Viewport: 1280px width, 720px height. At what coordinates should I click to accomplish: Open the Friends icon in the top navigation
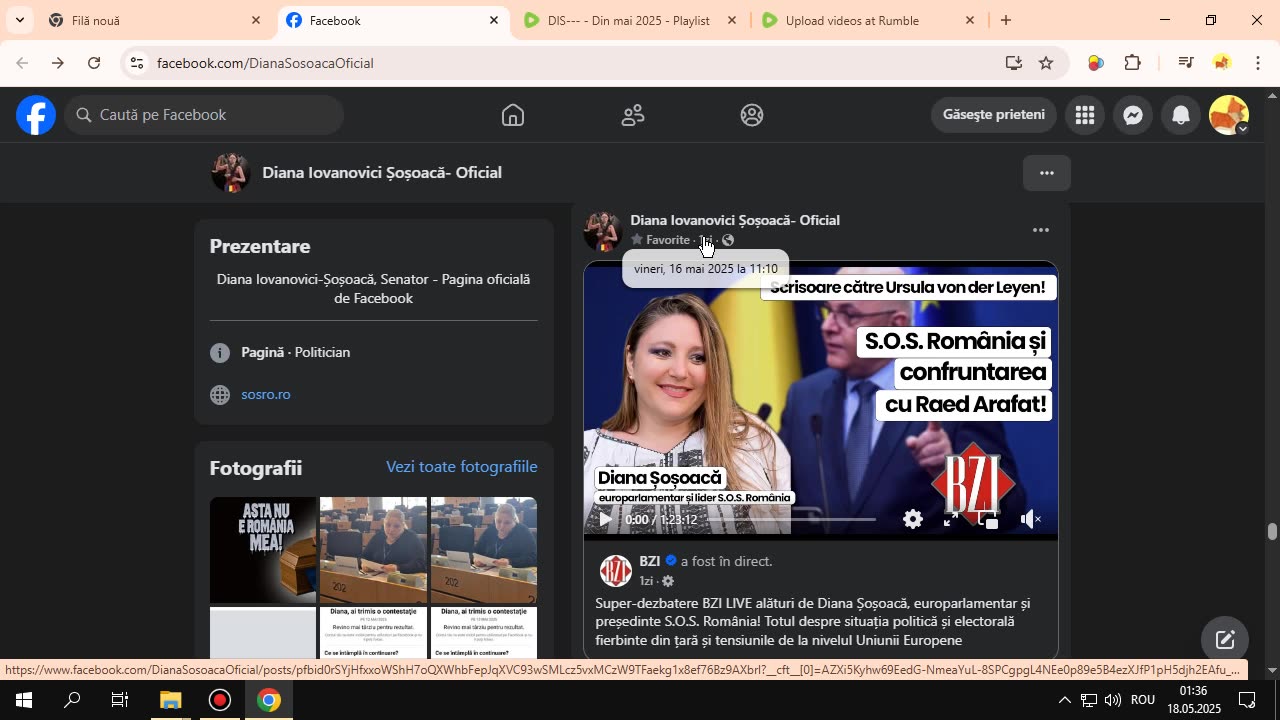click(x=633, y=115)
